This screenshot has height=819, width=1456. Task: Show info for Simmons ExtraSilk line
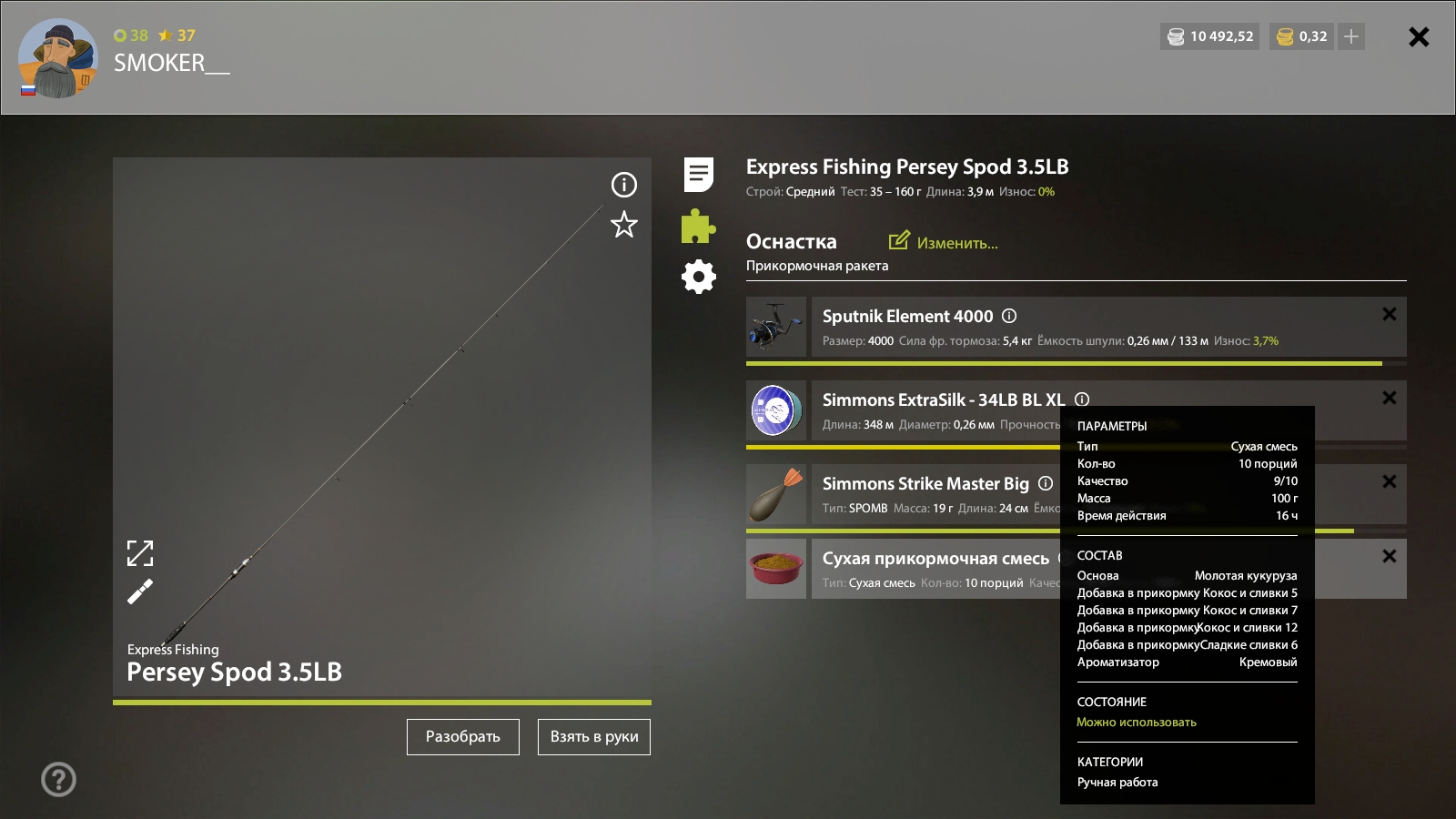coord(1082,399)
